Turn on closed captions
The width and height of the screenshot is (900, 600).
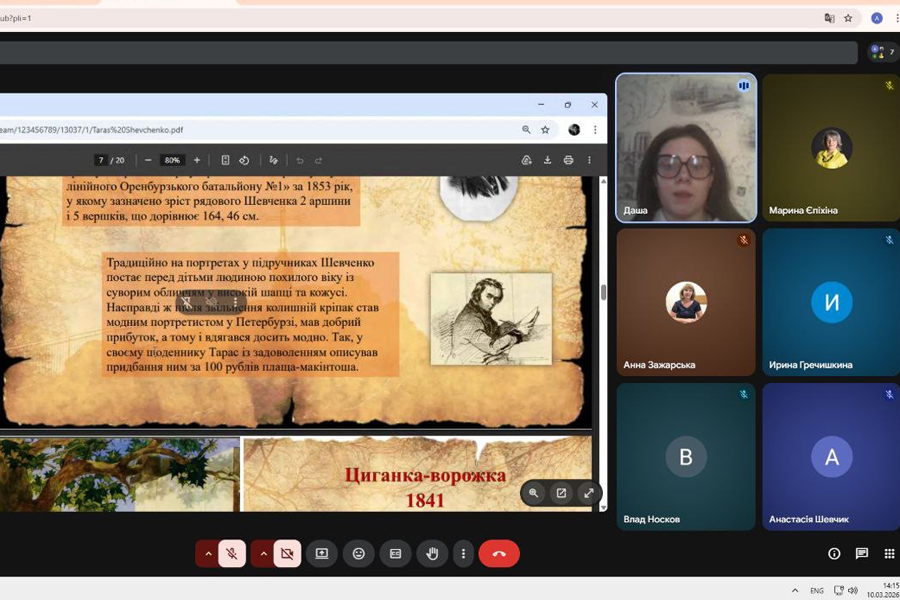[x=395, y=553]
